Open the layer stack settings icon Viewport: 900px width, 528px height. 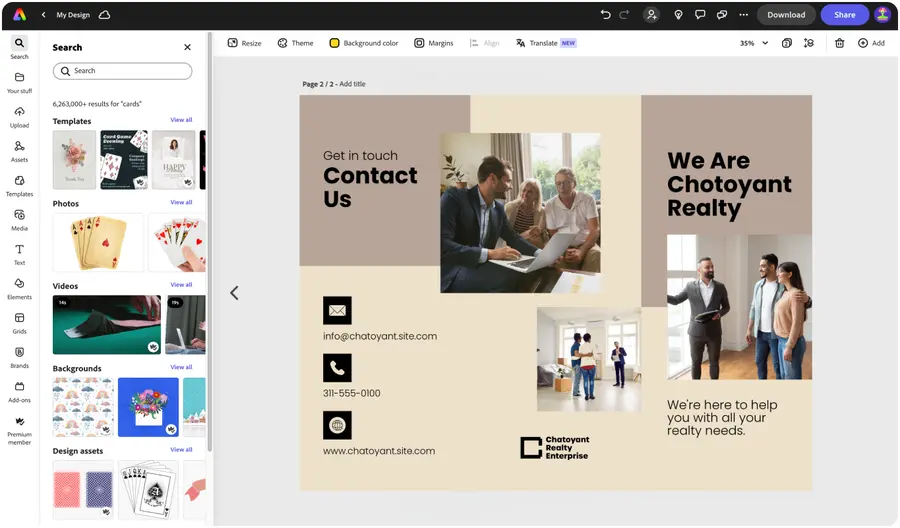point(809,43)
